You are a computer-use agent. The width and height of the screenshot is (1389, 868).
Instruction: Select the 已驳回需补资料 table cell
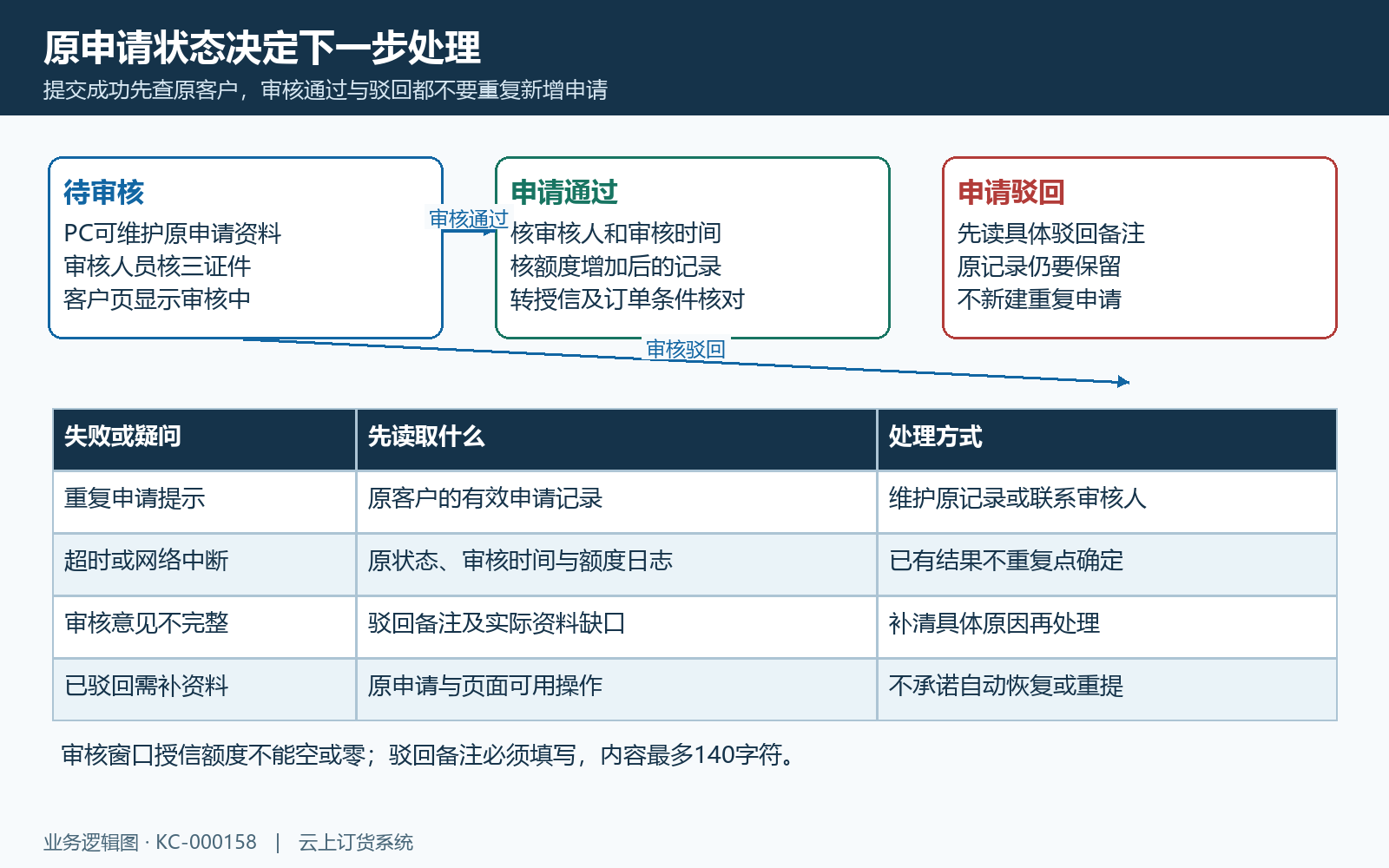pyautogui.click(x=205, y=689)
